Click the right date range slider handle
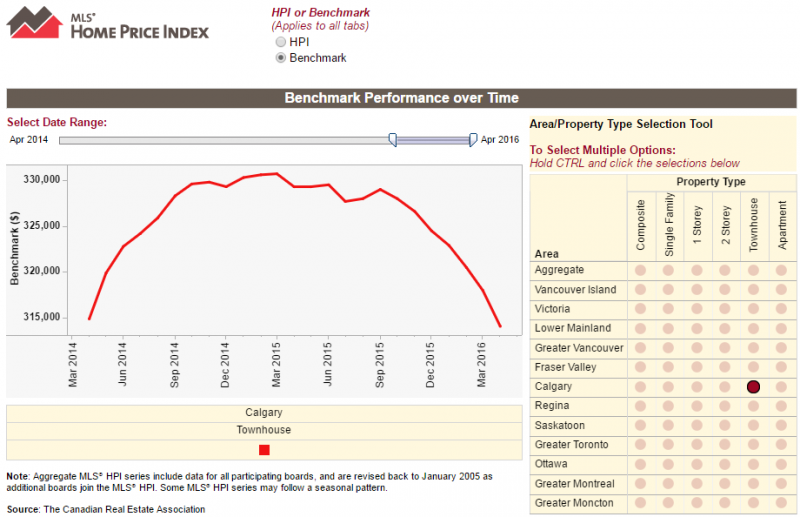This screenshot has width=800, height=517. 473,140
